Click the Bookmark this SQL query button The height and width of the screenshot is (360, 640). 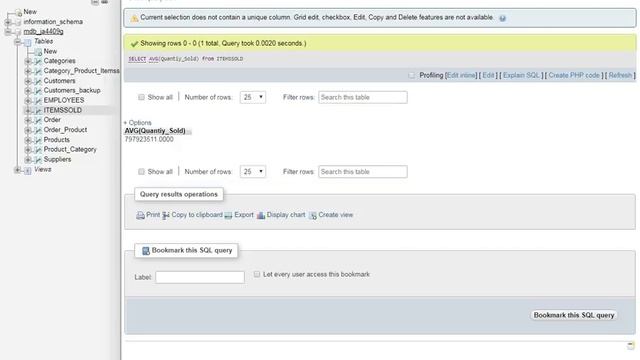point(573,315)
